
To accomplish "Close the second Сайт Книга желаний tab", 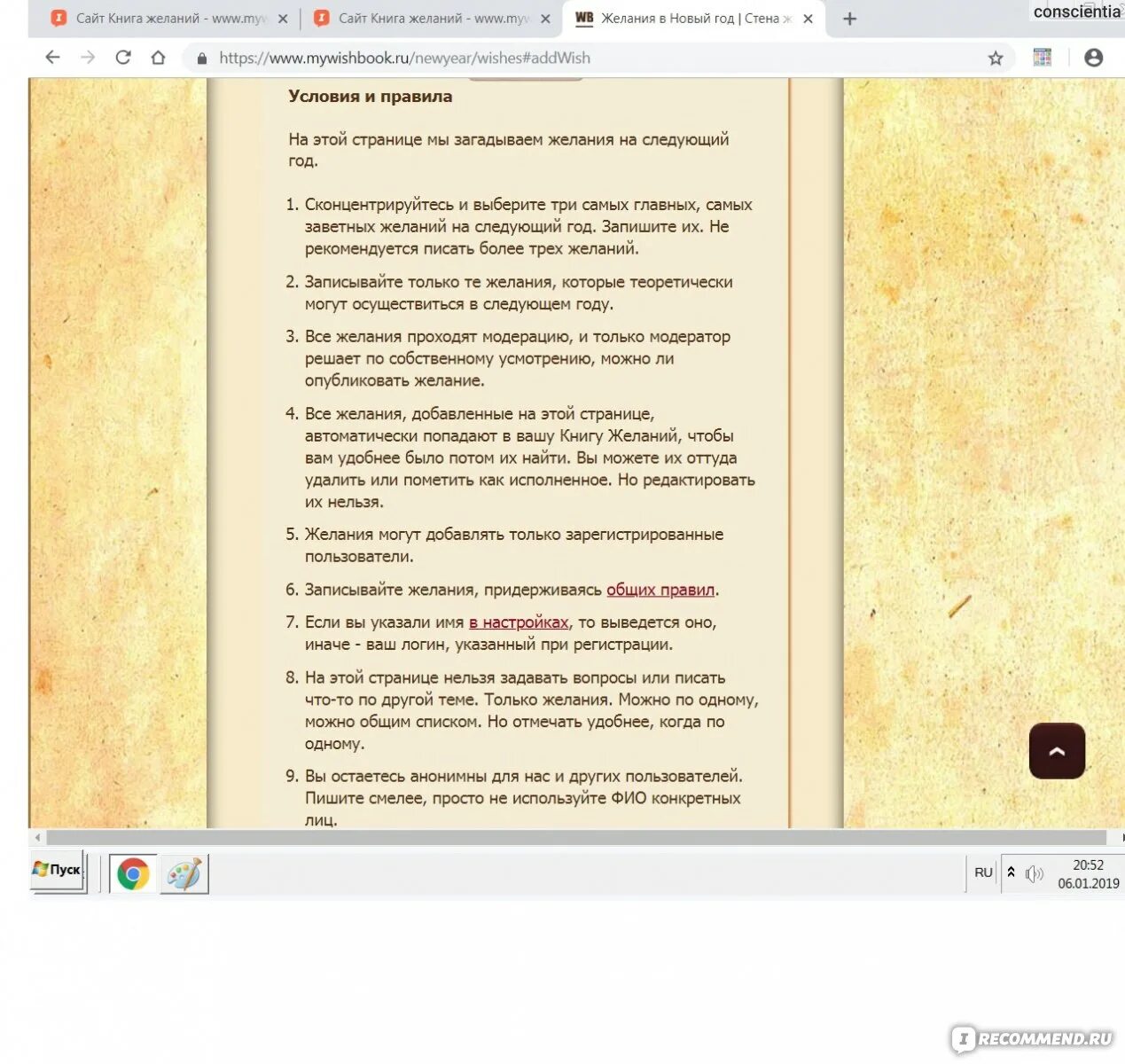I will tap(545, 19).
